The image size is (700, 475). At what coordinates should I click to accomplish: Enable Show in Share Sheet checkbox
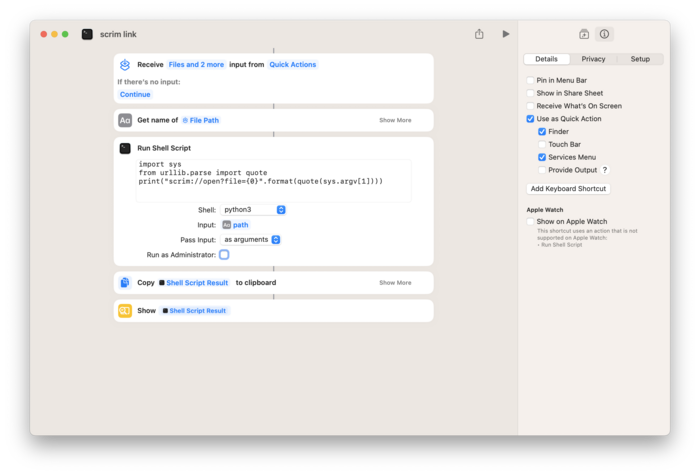tap(530, 93)
